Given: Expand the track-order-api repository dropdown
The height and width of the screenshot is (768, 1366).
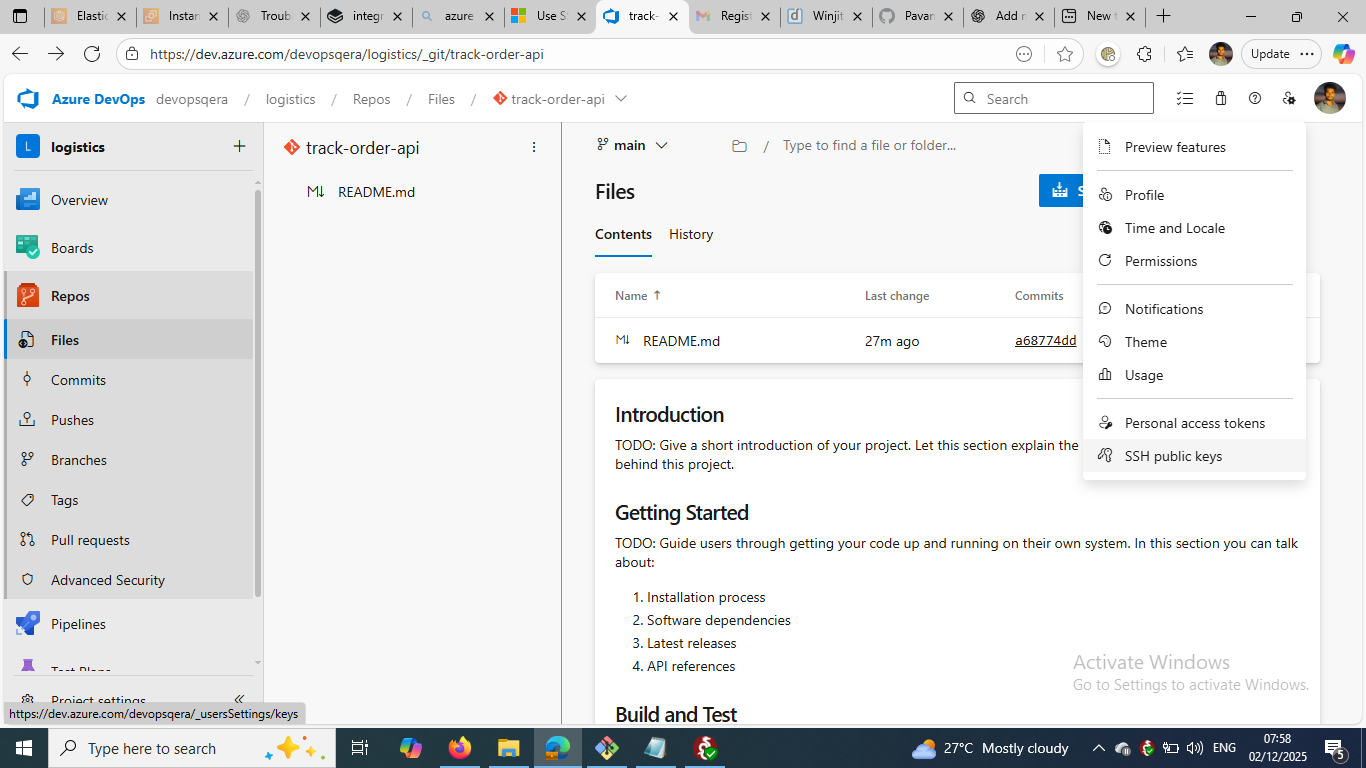Looking at the screenshot, I should 621,99.
